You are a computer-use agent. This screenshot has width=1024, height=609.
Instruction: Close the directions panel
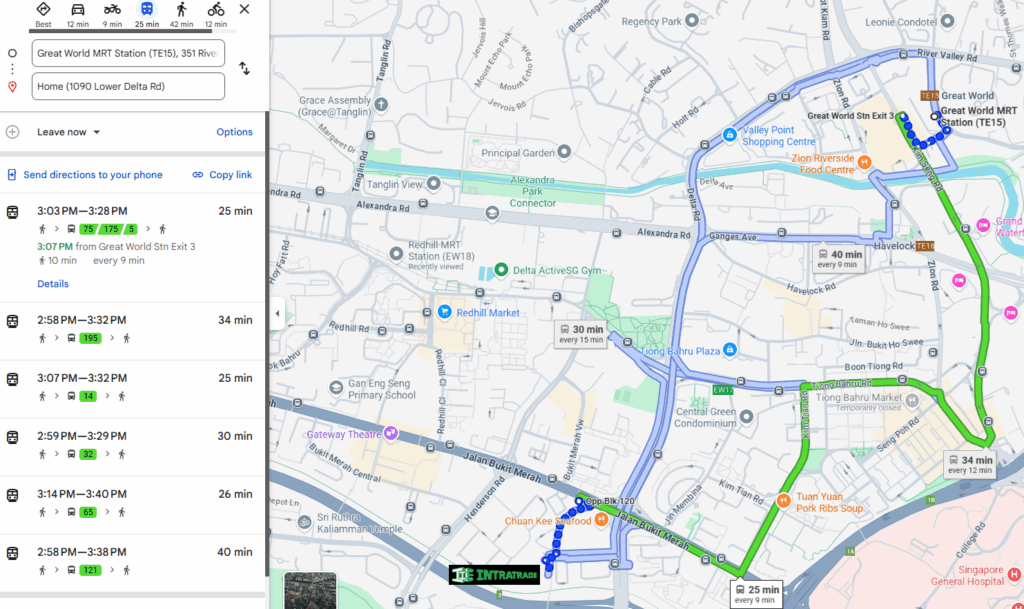tap(244, 9)
